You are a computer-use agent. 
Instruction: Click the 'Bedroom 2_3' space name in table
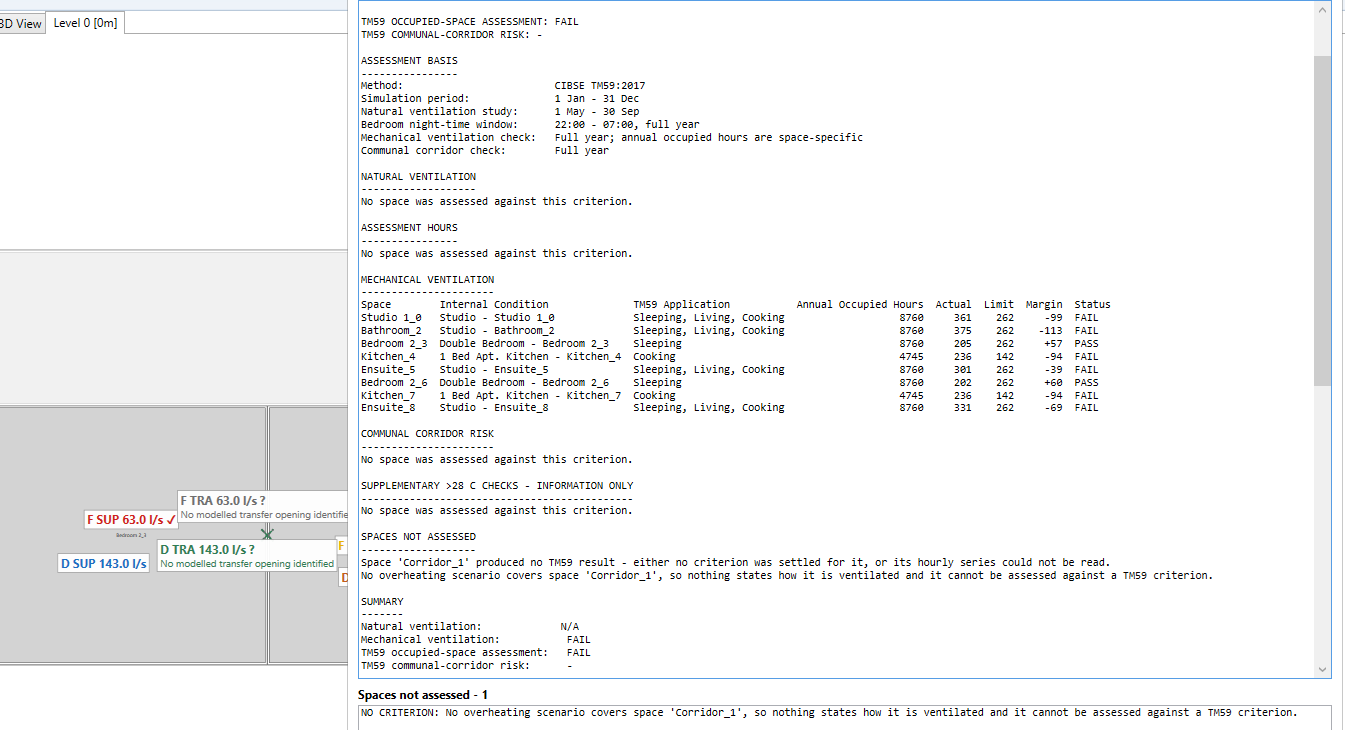[x=394, y=344]
